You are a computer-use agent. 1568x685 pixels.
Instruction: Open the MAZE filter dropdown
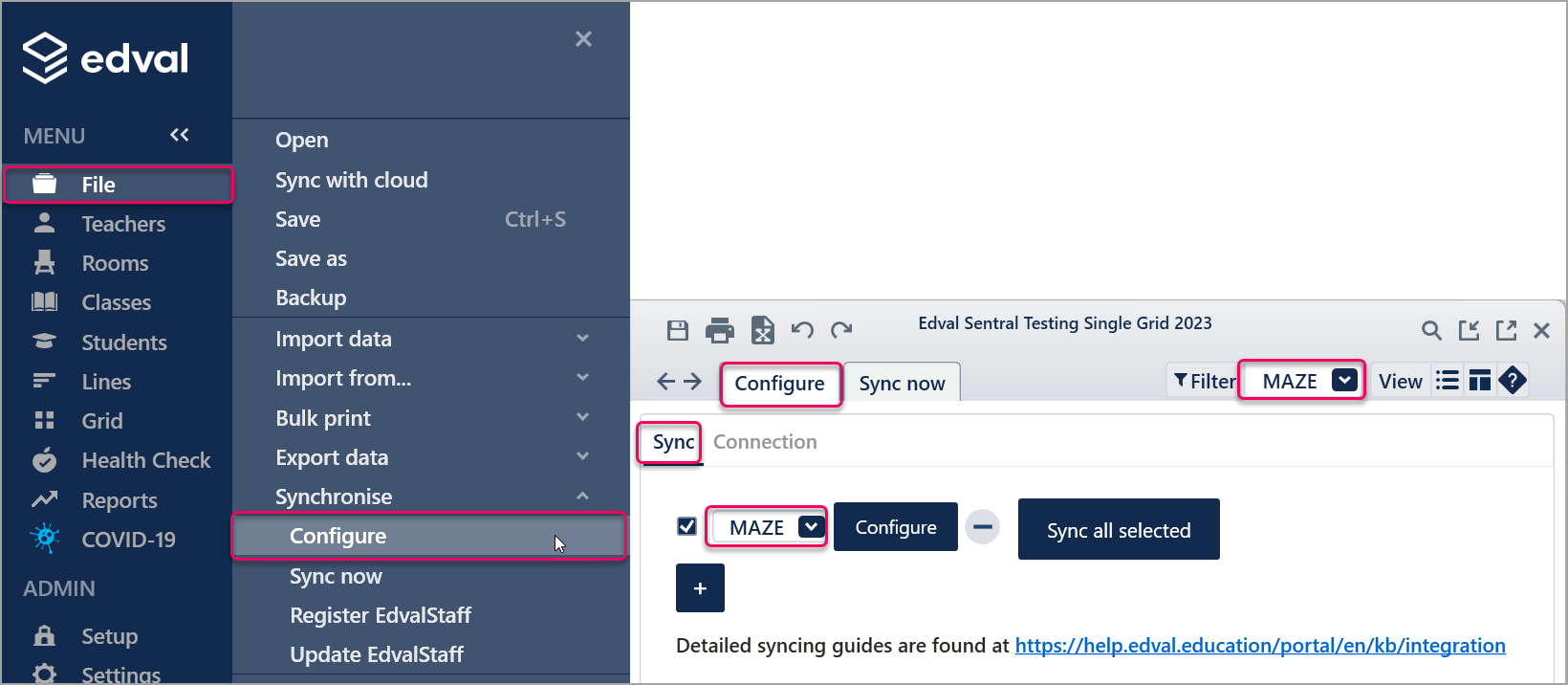1302,381
